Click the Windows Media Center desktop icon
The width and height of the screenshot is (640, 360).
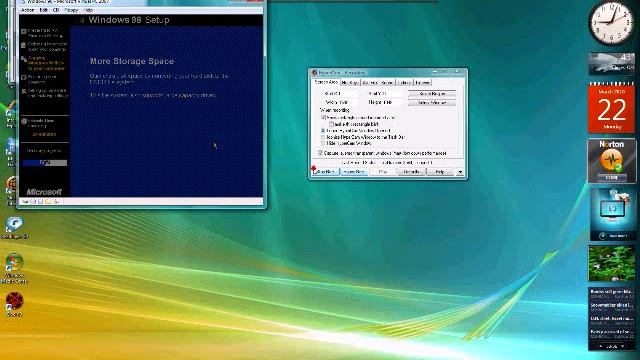pos(14,268)
